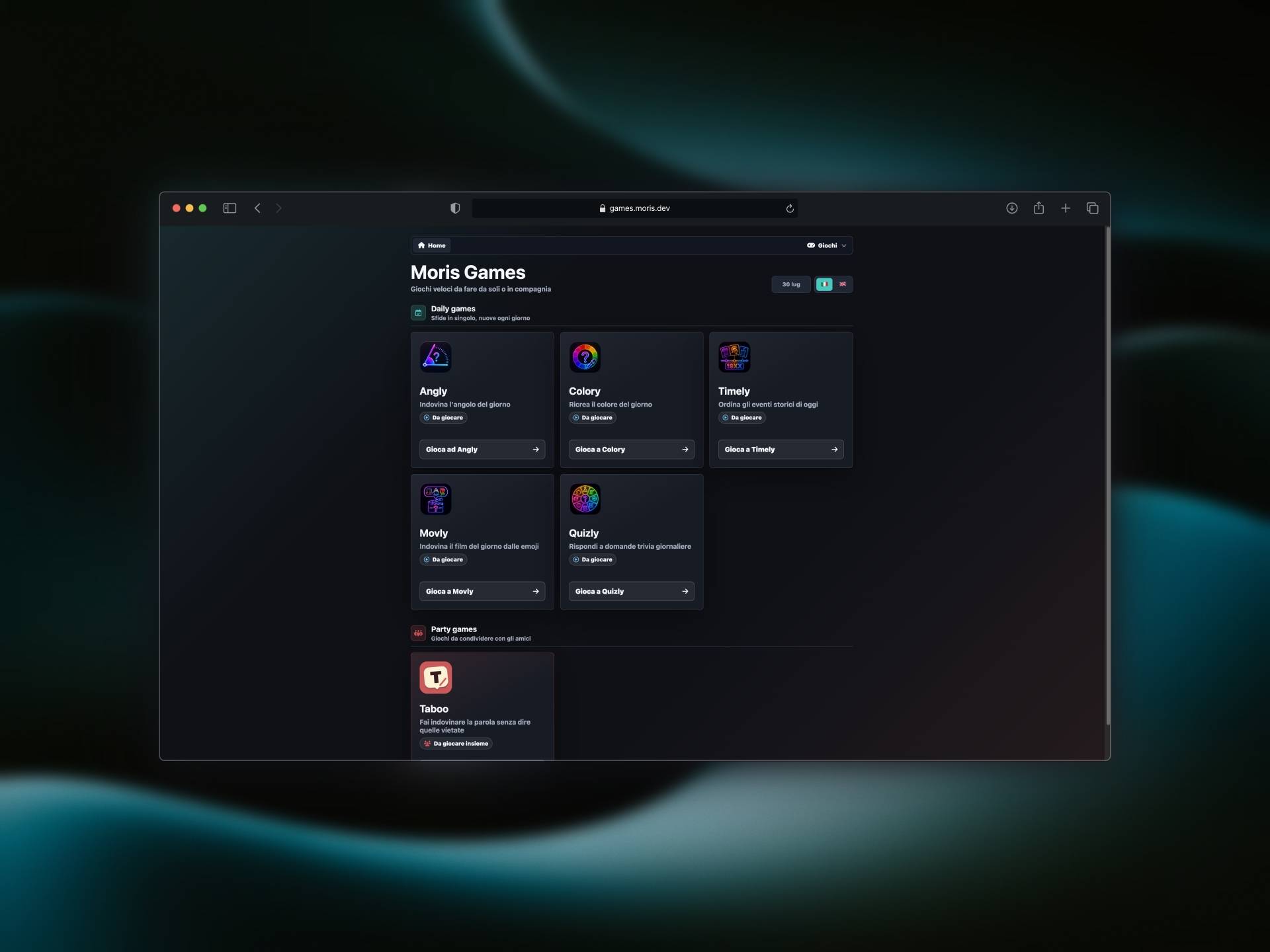Click the Da giocare badge on Colory
Image resolution: width=1270 pixels, height=952 pixels.
coord(593,418)
